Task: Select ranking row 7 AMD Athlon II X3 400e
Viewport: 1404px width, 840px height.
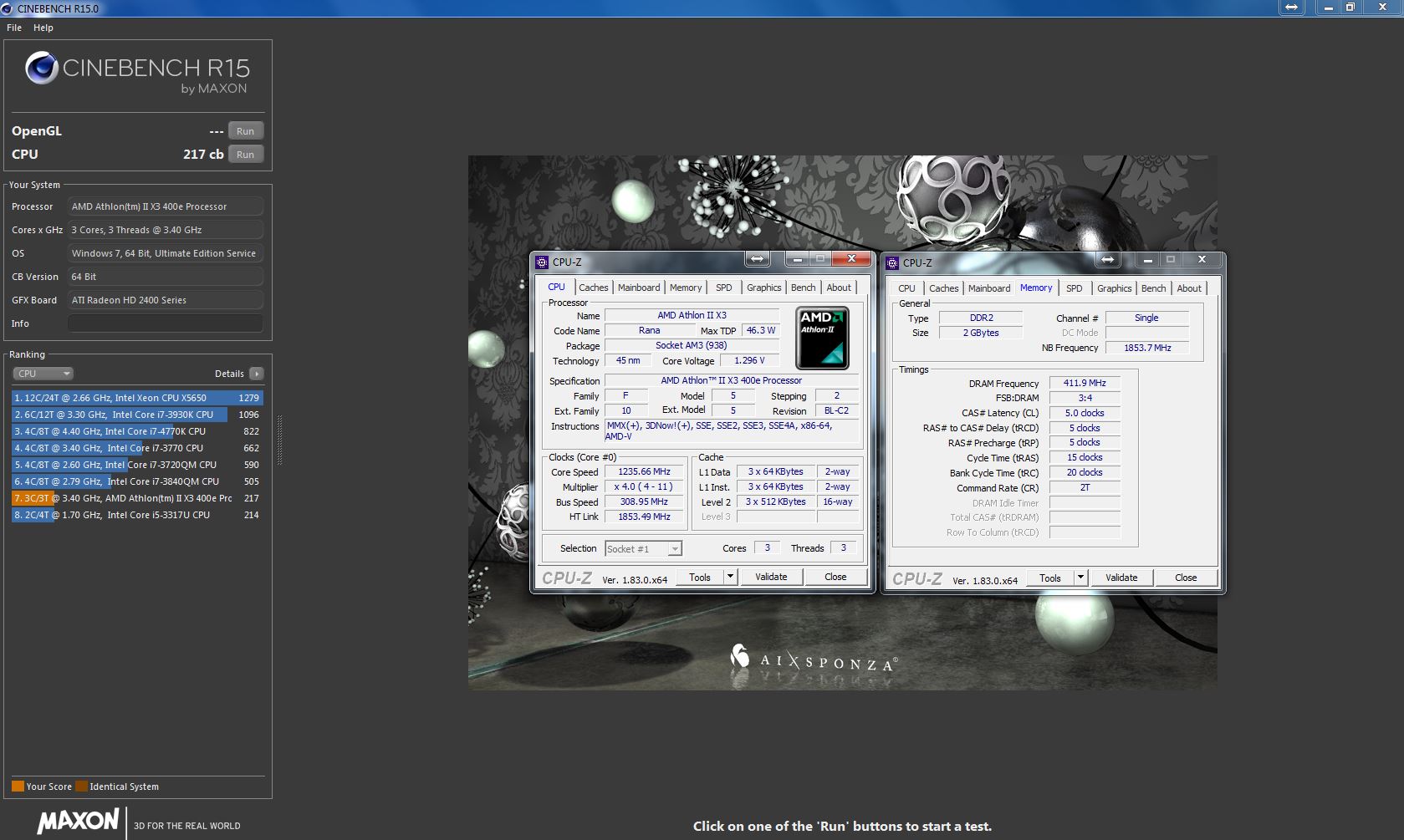Action: pos(137,498)
